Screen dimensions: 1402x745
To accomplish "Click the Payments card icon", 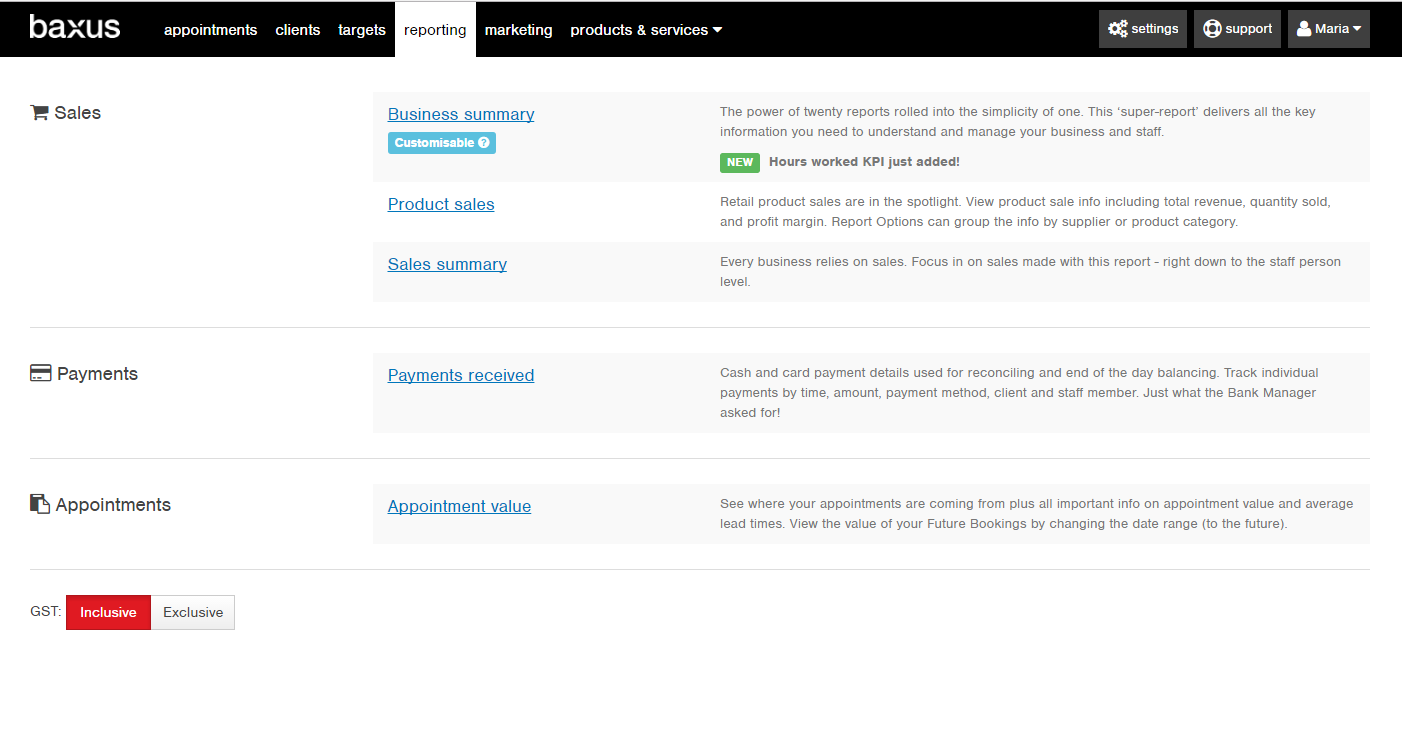I will [40, 372].
